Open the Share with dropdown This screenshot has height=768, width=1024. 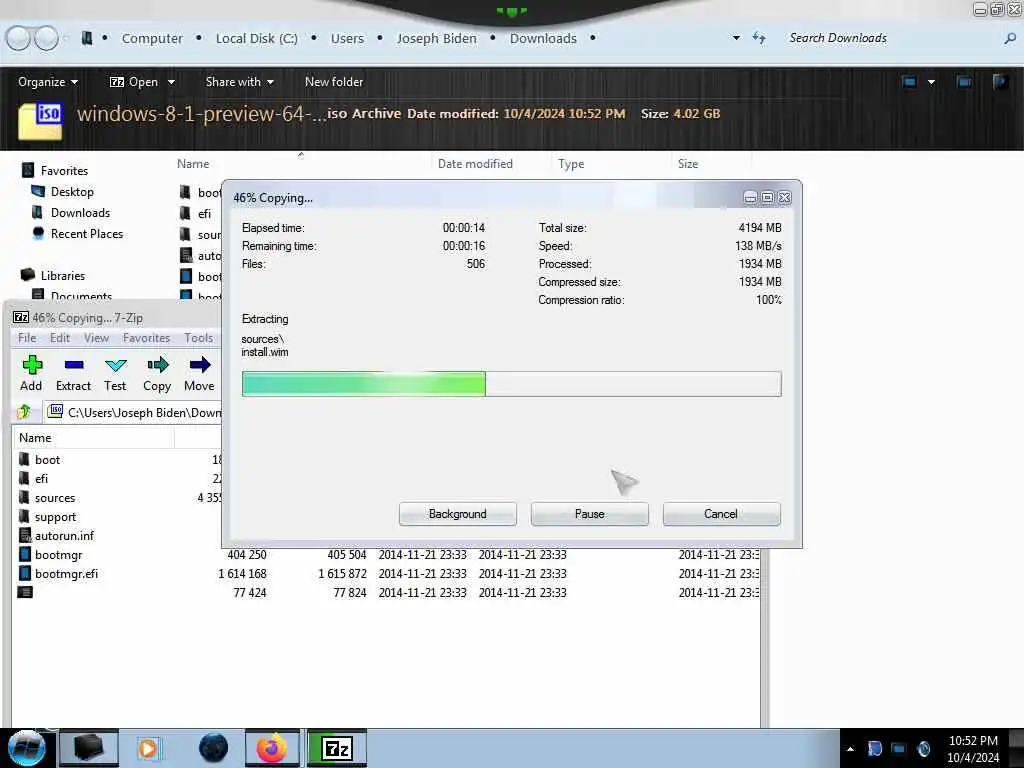click(x=240, y=82)
